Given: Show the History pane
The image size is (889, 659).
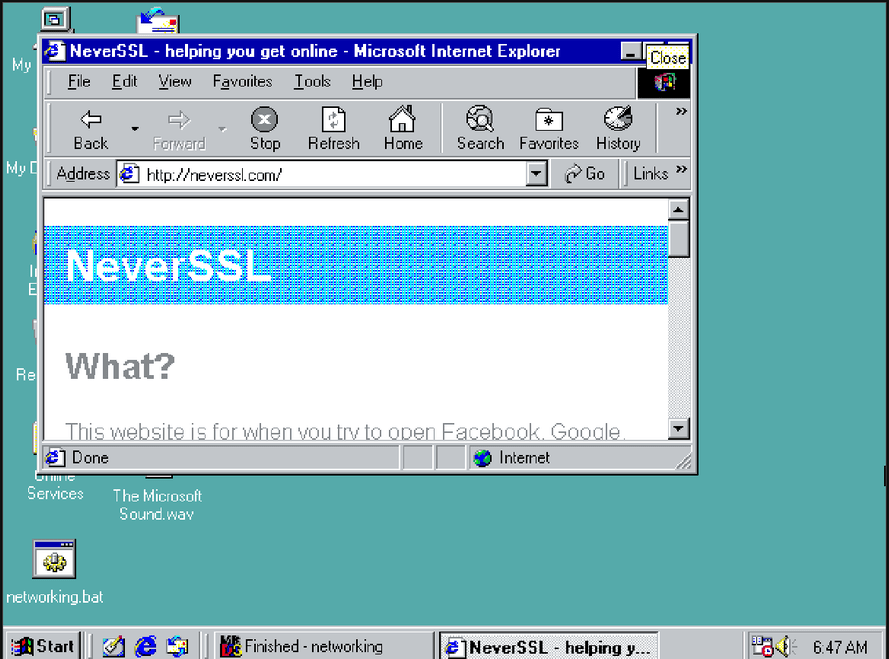Looking at the screenshot, I should (618, 130).
